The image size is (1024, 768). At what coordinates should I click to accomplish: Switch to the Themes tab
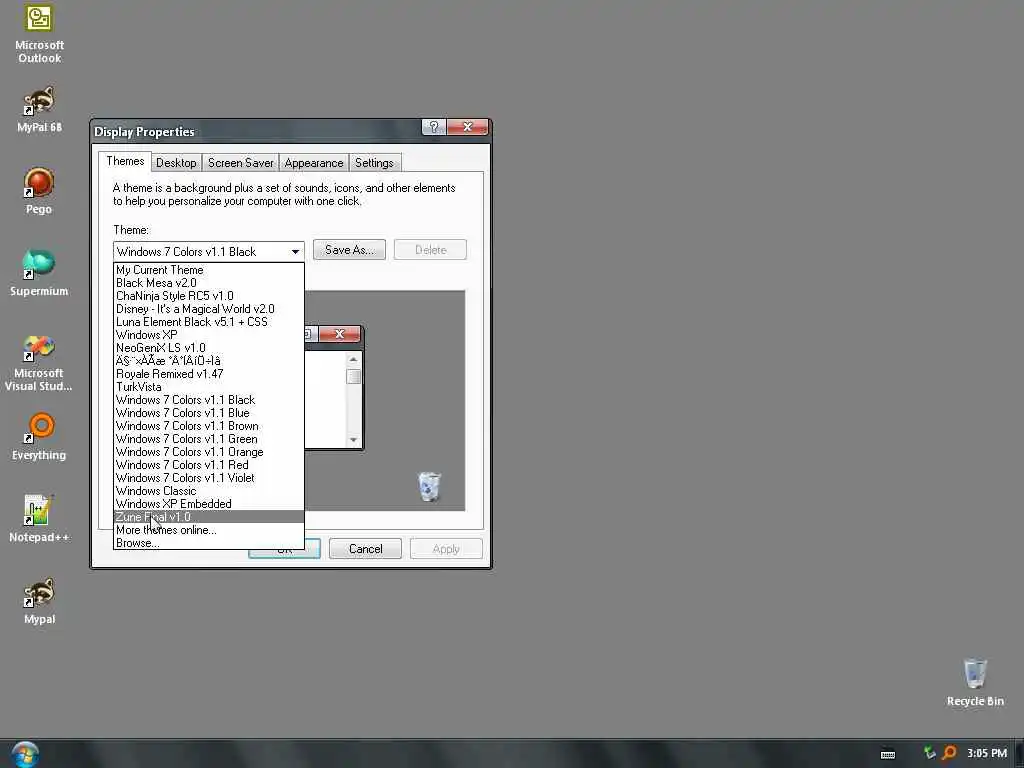pyautogui.click(x=125, y=161)
